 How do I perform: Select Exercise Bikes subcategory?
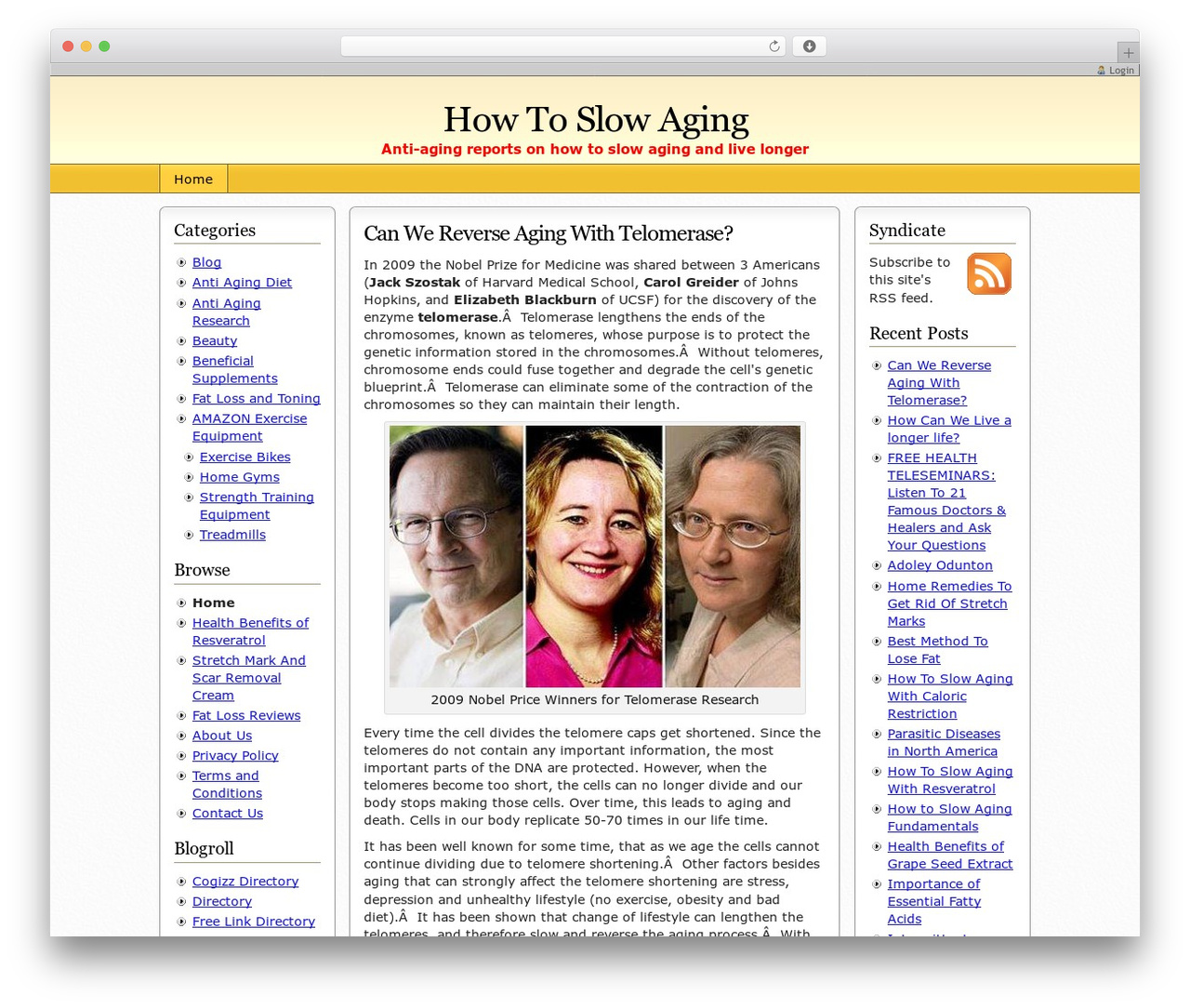click(245, 458)
